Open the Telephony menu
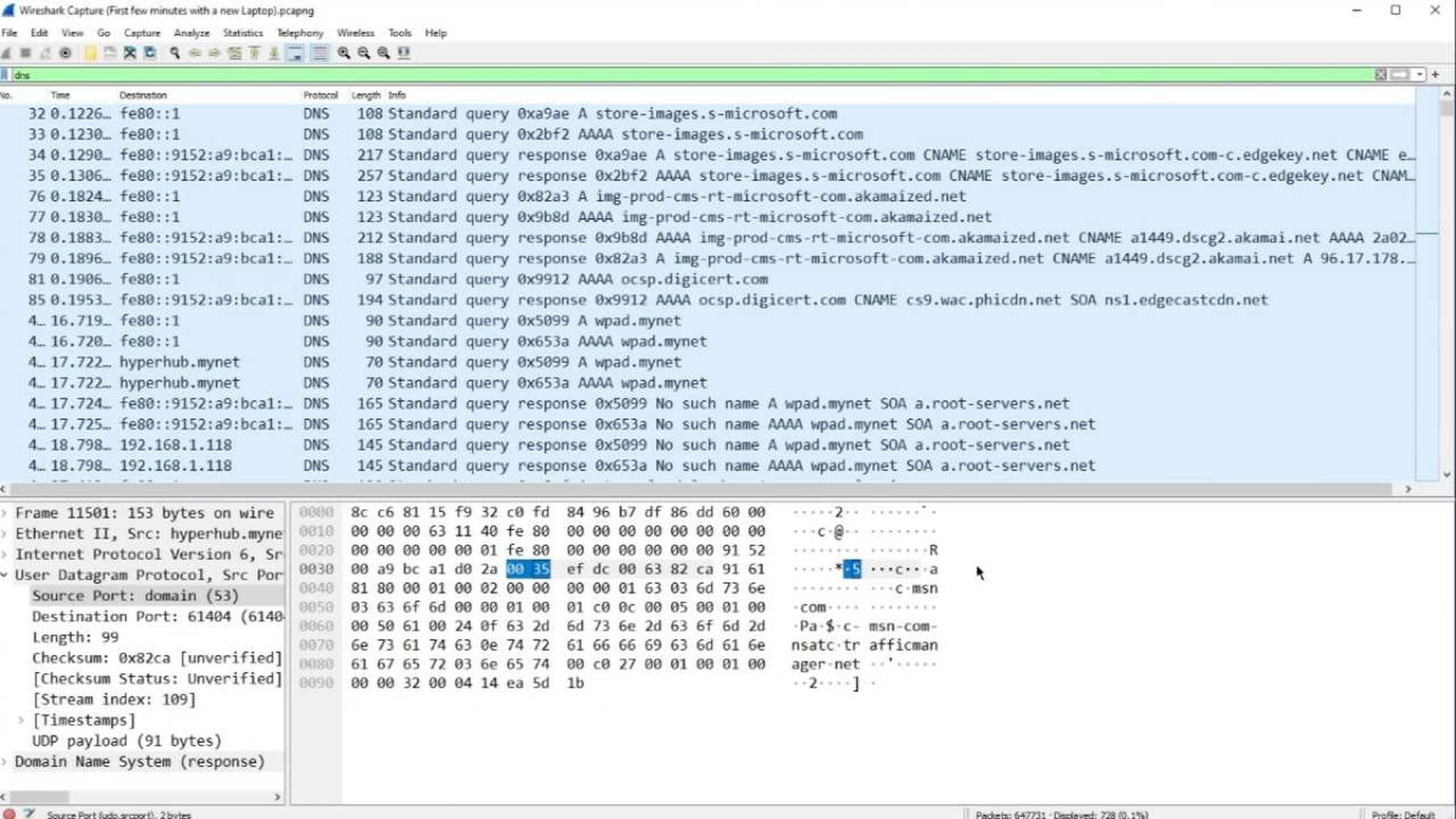1456x819 pixels. (300, 33)
